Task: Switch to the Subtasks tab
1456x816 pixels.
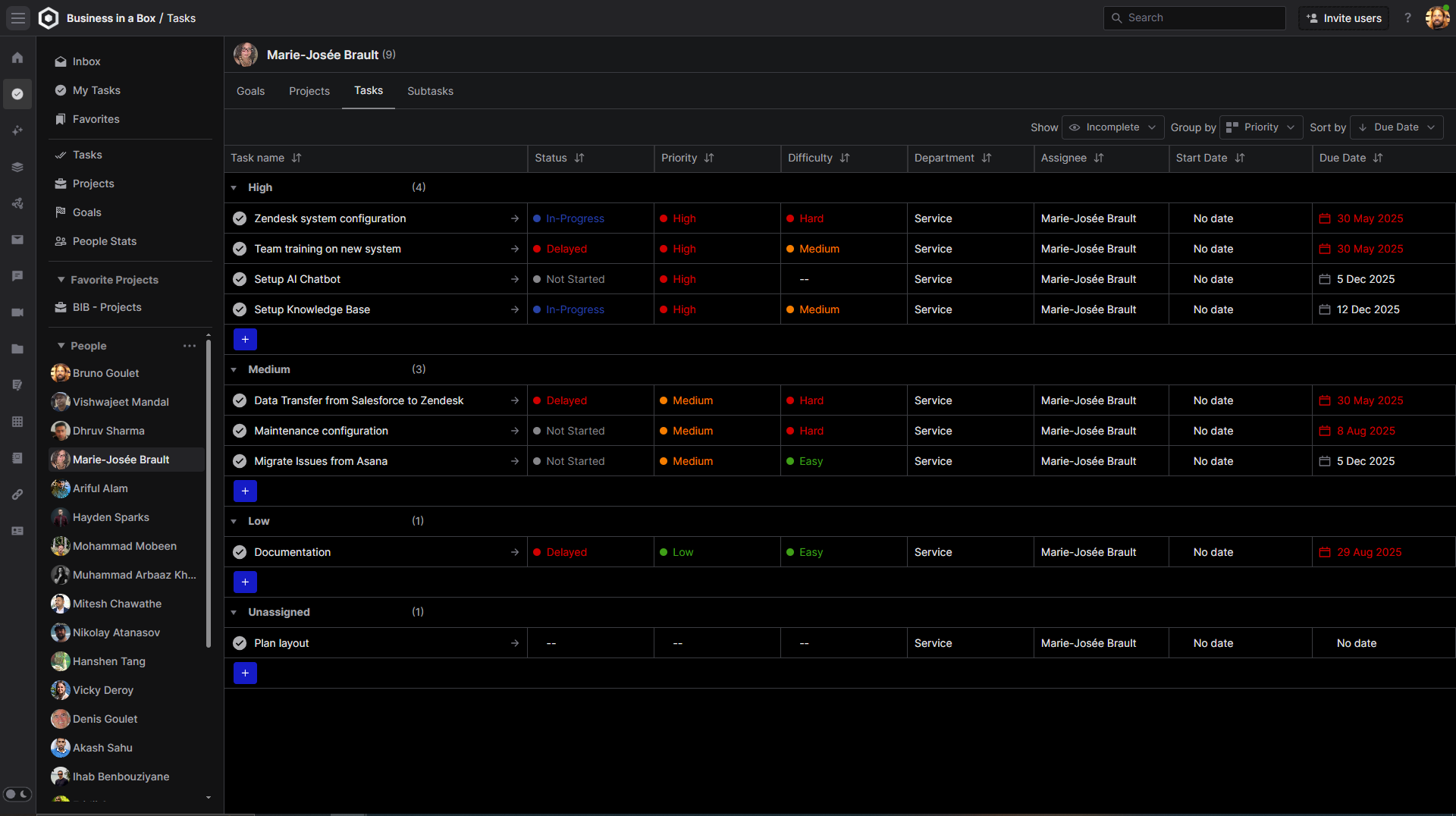Action: pyautogui.click(x=430, y=91)
